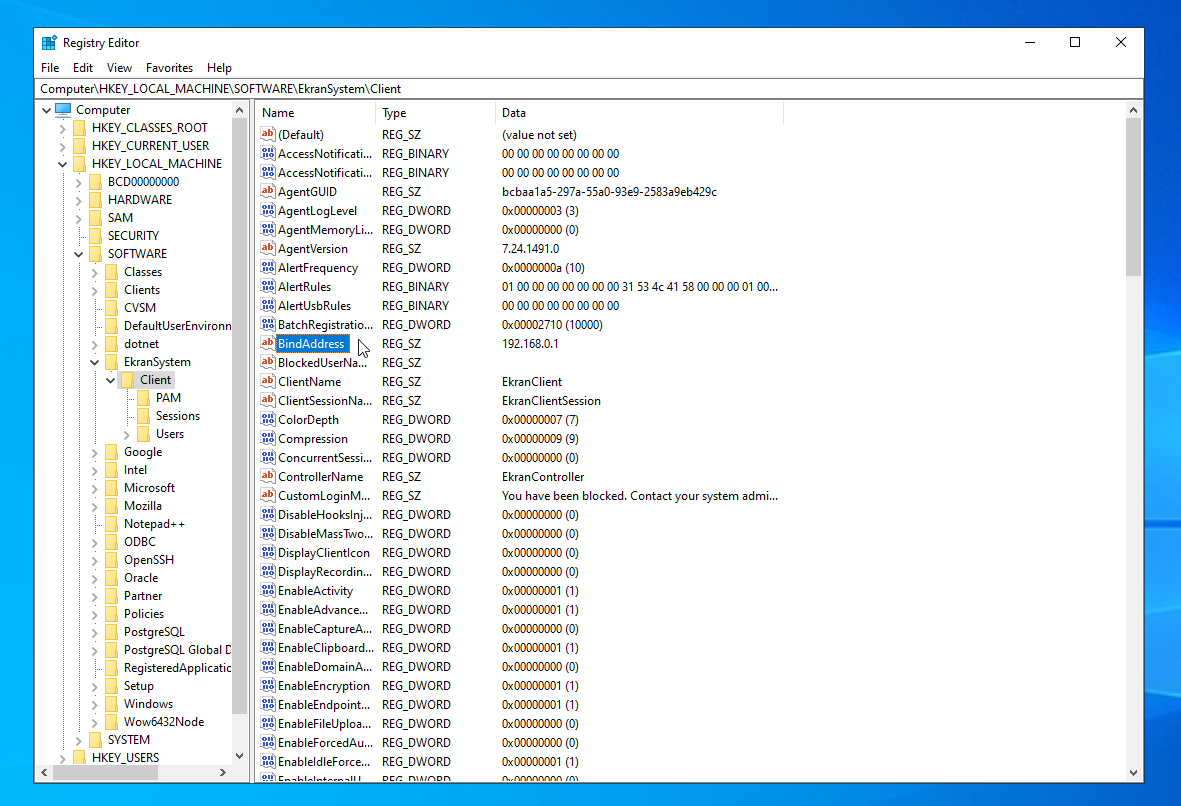The width and height of the screenshot is (1181, 806).
Task: Collapse the Client key
Action: (x=111, y=380)
